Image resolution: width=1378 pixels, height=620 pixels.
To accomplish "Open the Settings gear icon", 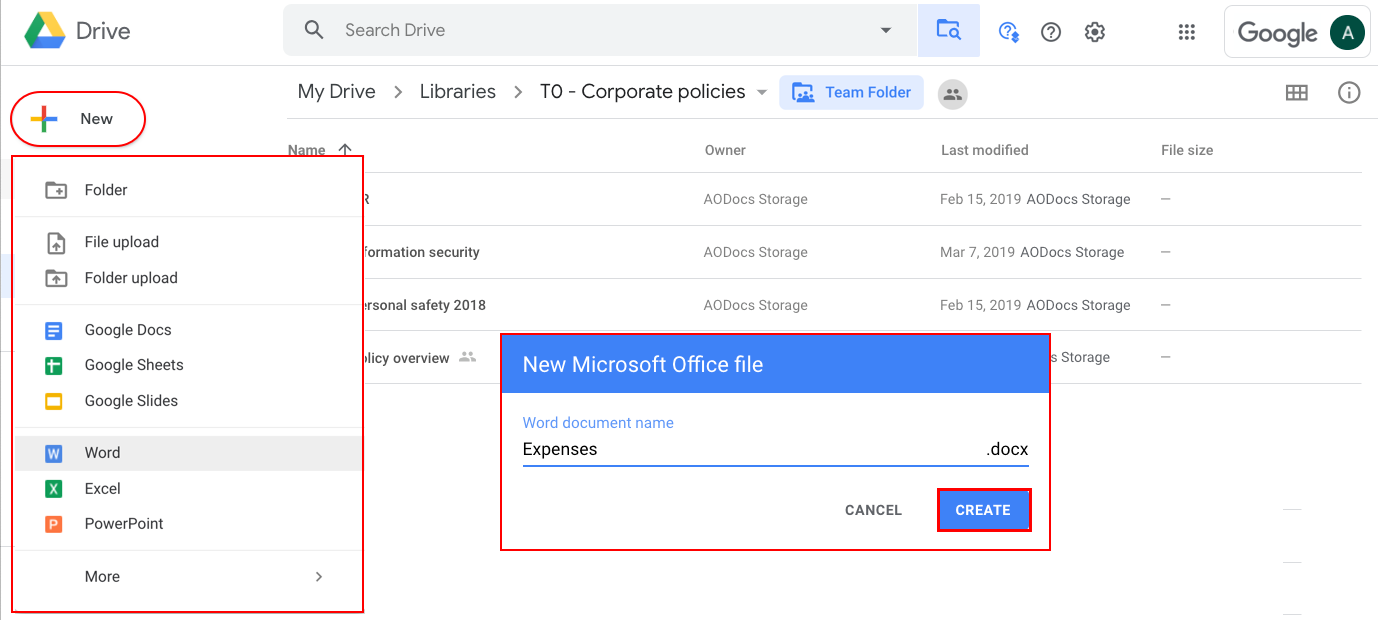I will pos(1095,32).
